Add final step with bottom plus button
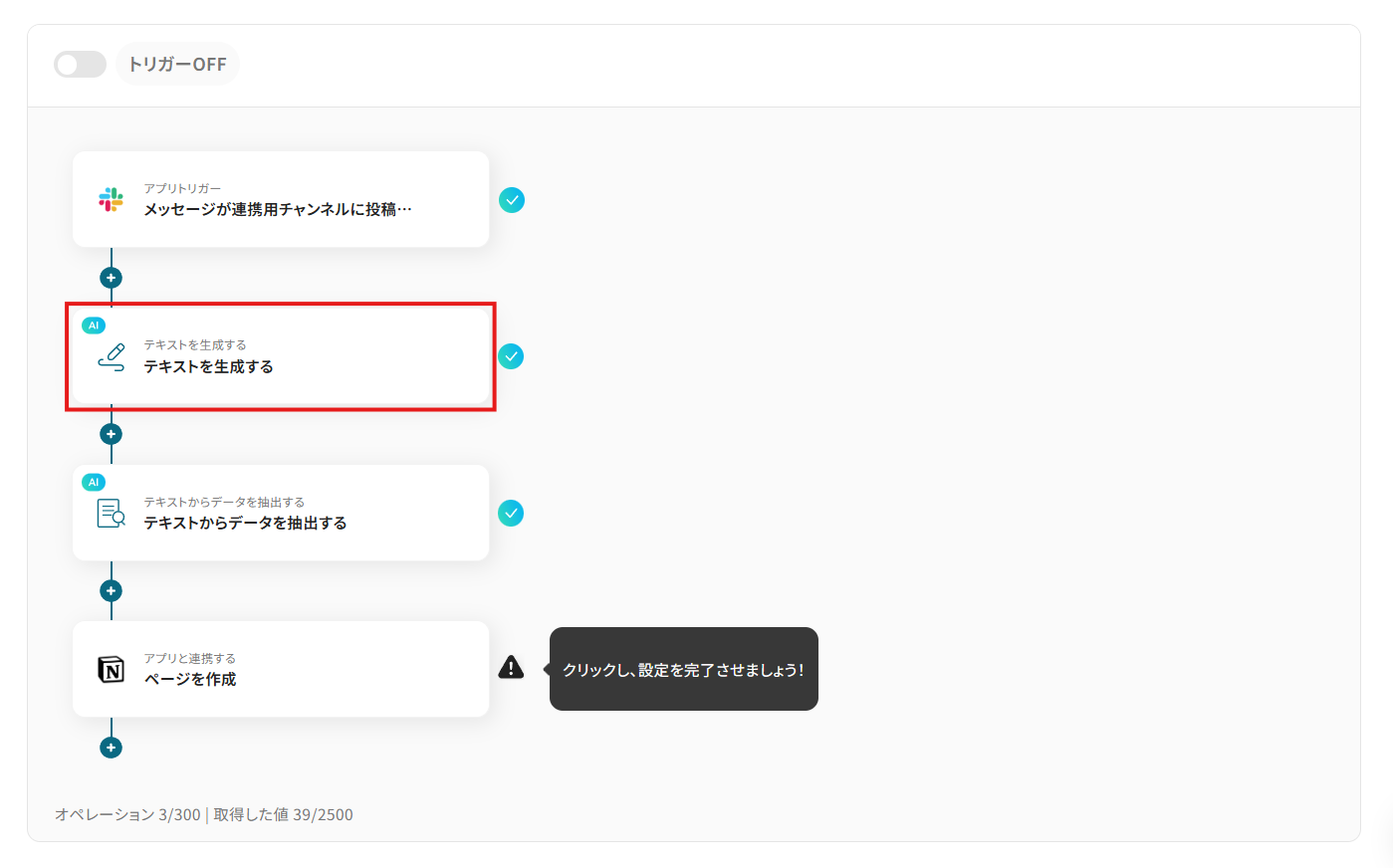Screen dimensions: 1393x868 (x=112, y=748)
